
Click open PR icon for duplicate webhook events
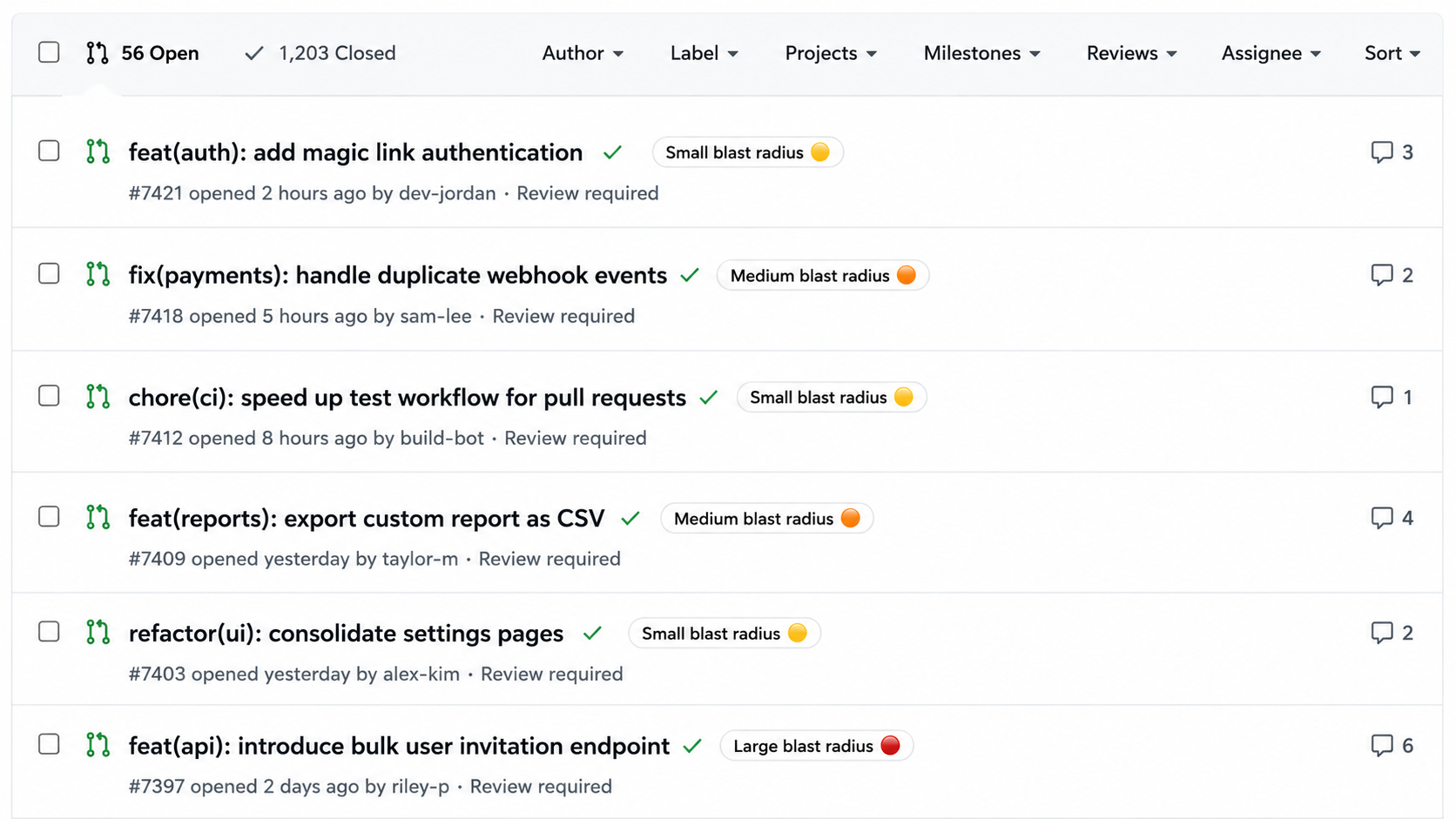pyautogui.click(x=98, y=274)
